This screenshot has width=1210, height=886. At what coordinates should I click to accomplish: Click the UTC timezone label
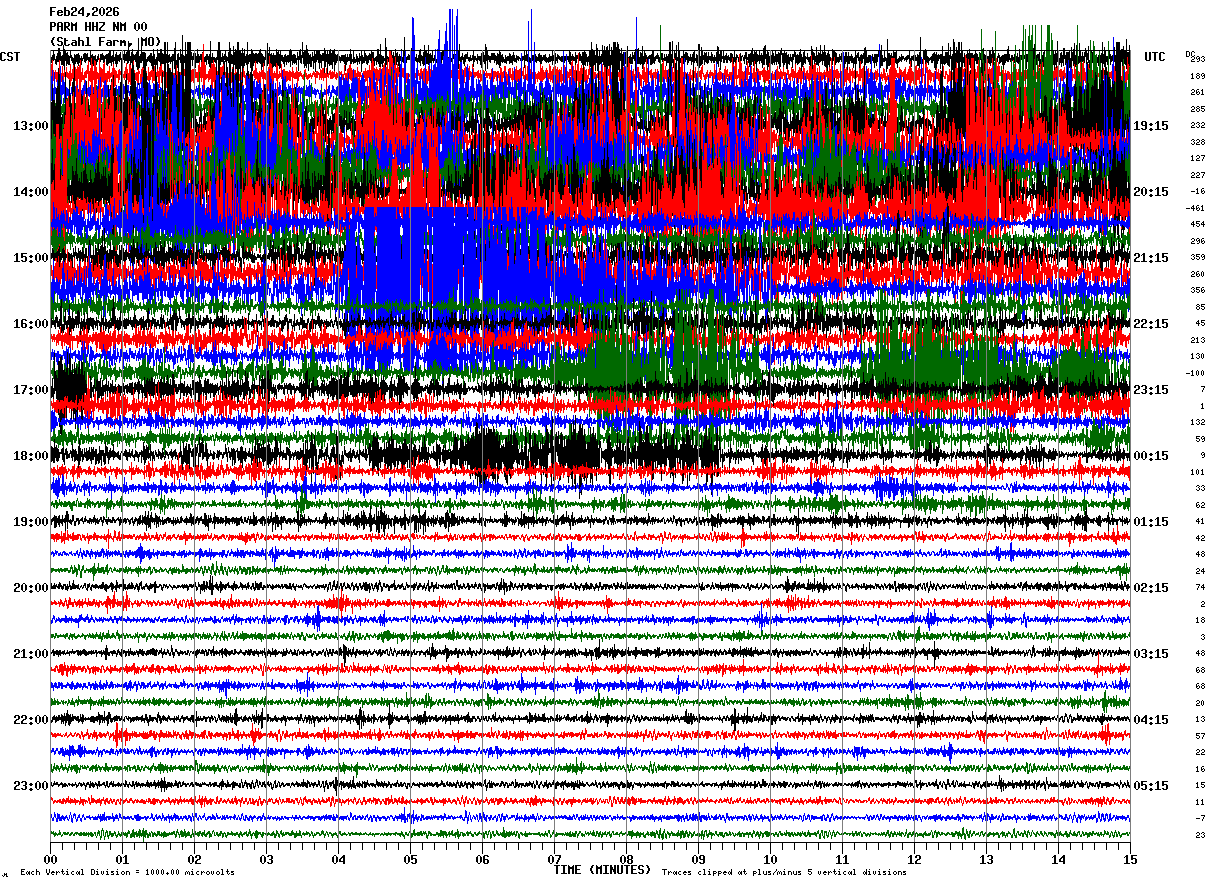[1155, 57]
